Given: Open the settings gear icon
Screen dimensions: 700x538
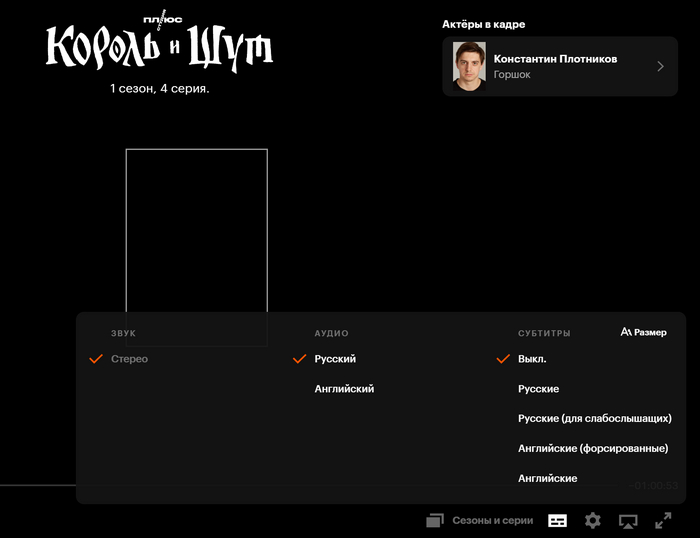Looking at the screenshot, I should 593,521.
